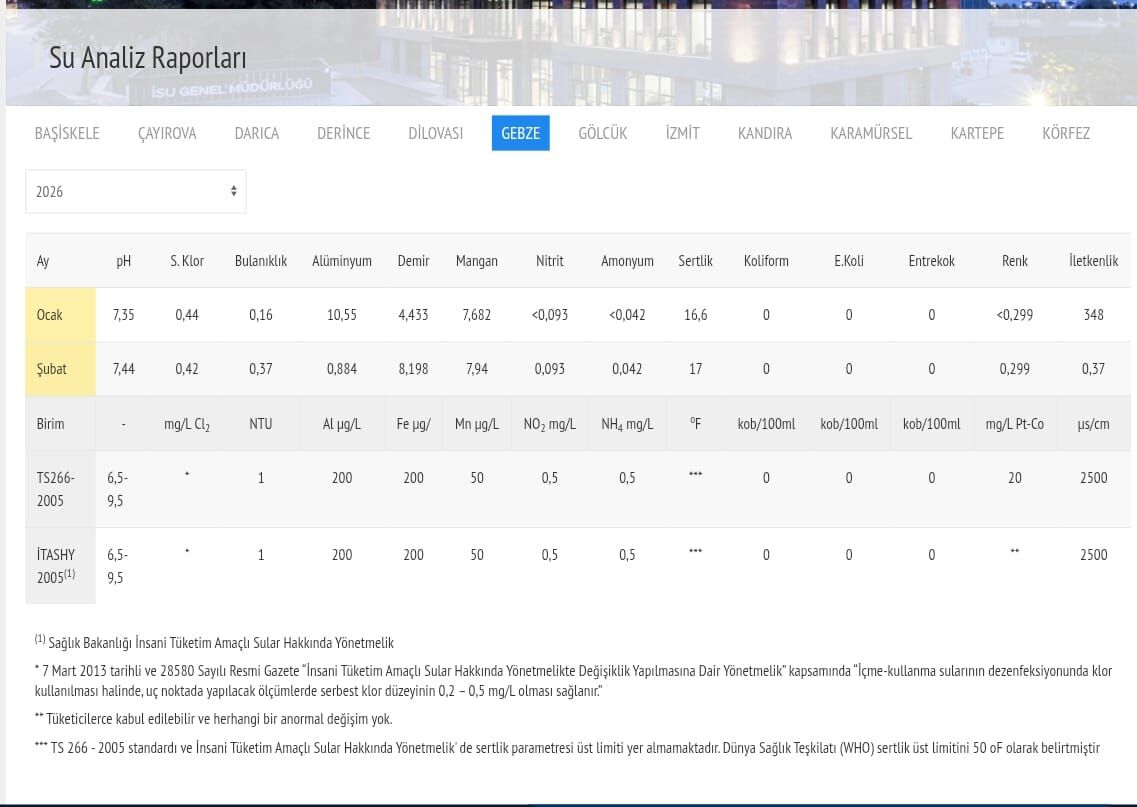1137x807 pixels.
Task: Click the active GEBZE tab
Action: pos(520,133)
